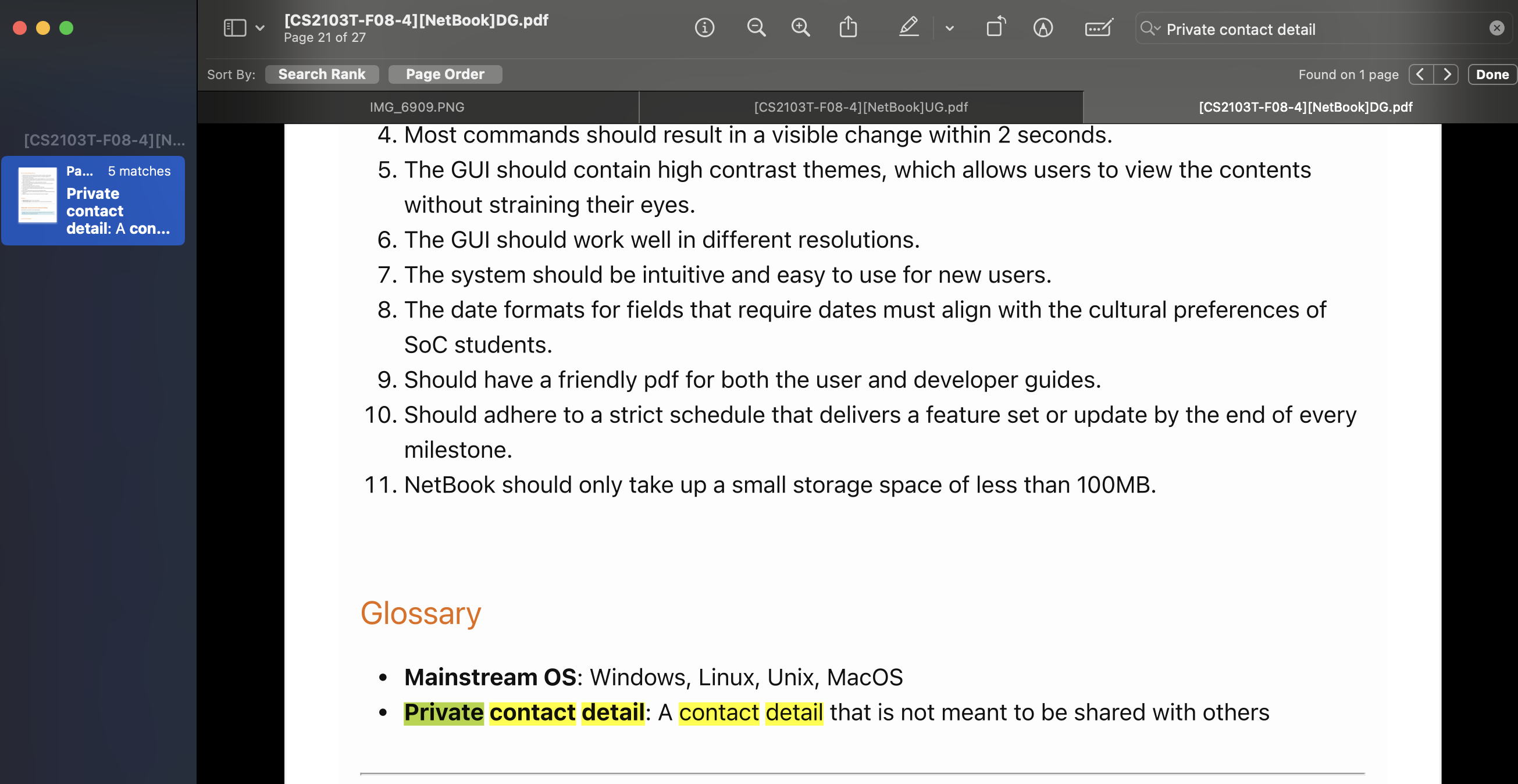Open search options magnifier dropdown
This screenshot has height=784, width=1518.
(x=1150, y=28)
